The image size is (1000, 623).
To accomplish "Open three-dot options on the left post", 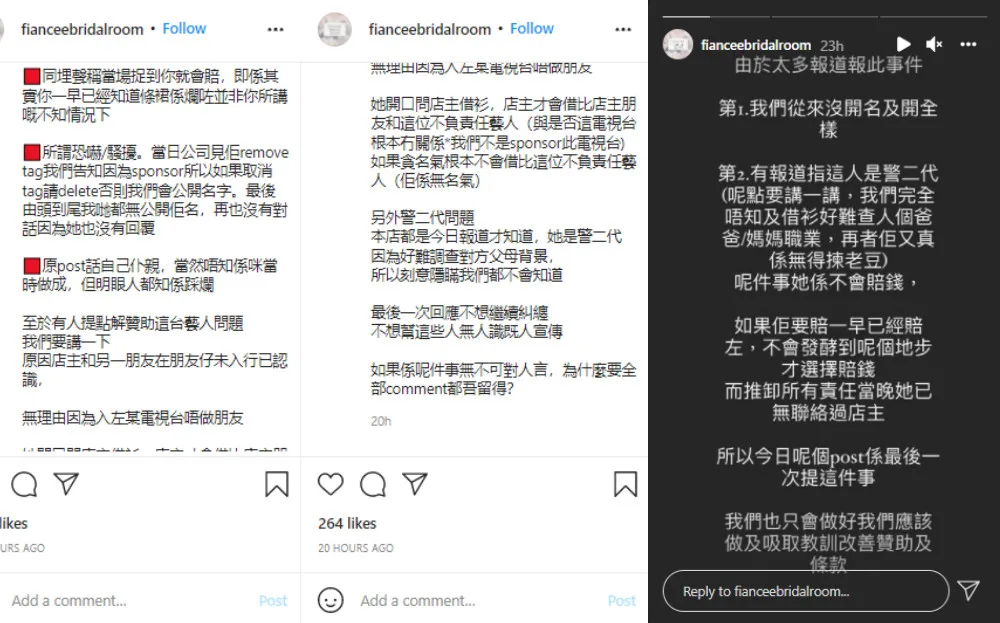I will pos(276,29).
